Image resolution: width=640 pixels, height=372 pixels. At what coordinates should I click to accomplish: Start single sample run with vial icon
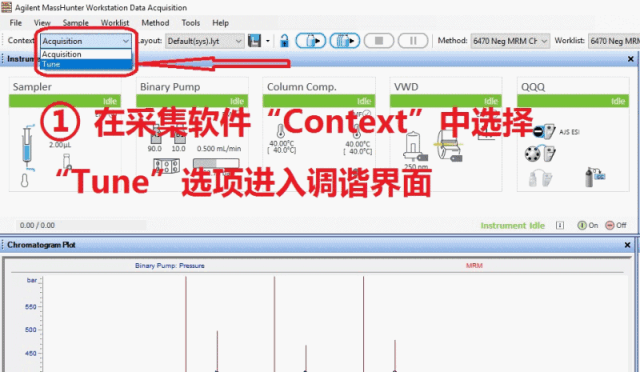click(x=311, y=41)
